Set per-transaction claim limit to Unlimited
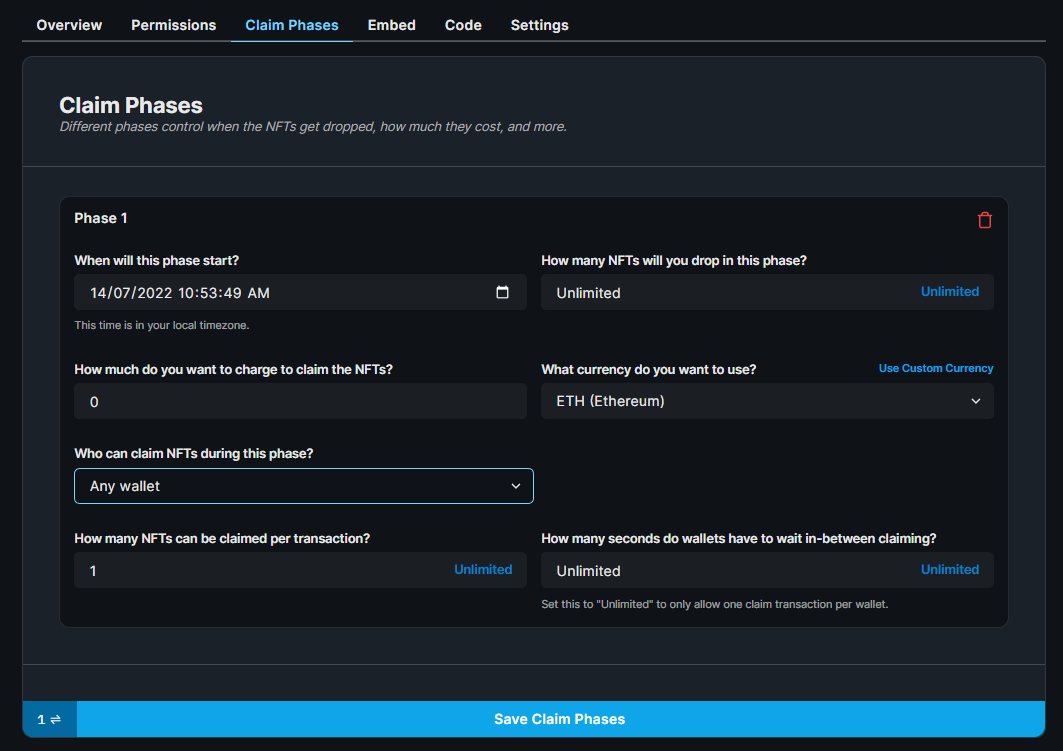The width and height of the screenshot is (1063, 751). (x=483, y=569)
